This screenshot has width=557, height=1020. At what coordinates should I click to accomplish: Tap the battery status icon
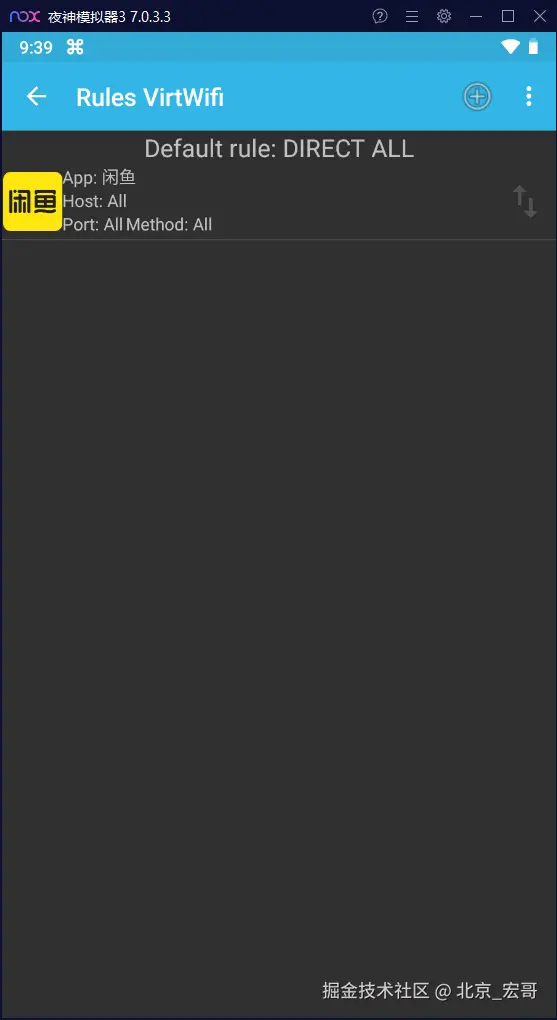point(534,46)
